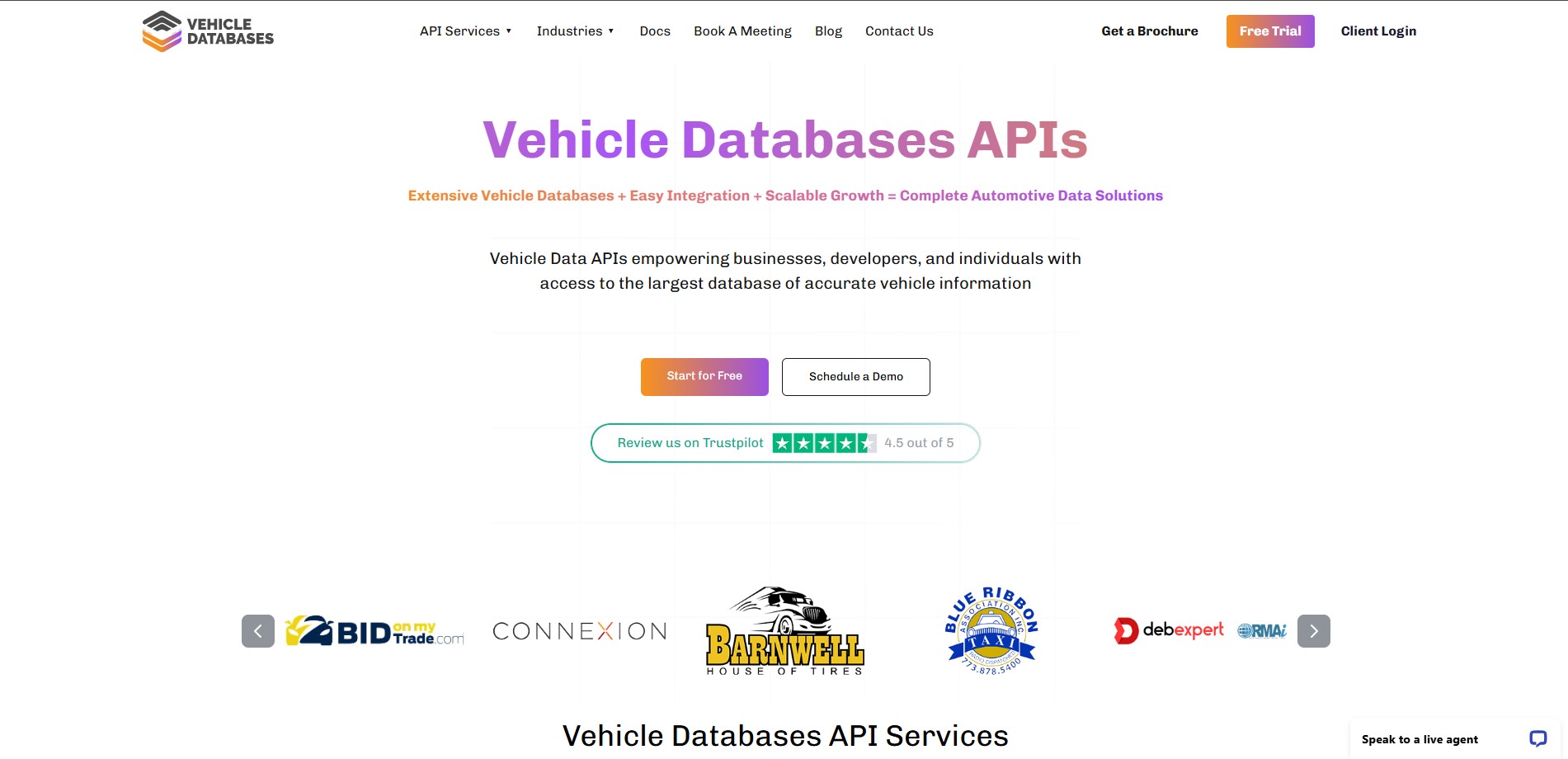Click the Trustpilot star rating

(824, 443)
